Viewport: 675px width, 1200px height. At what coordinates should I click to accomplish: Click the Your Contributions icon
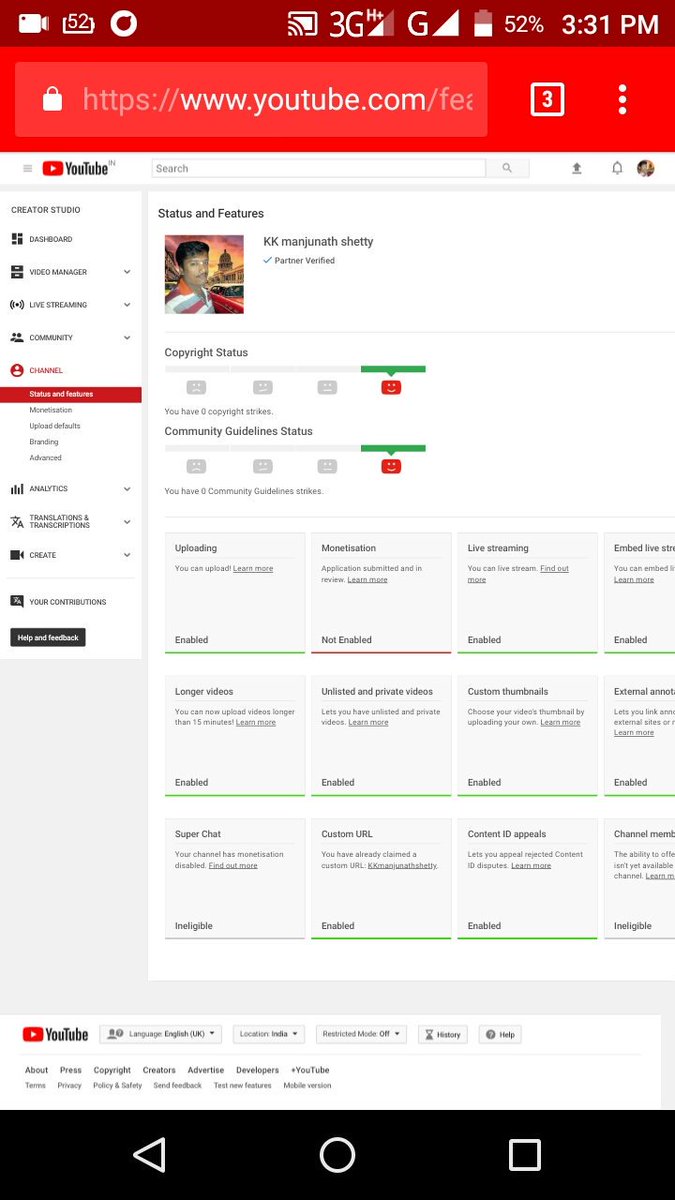[x=17, y=602]
